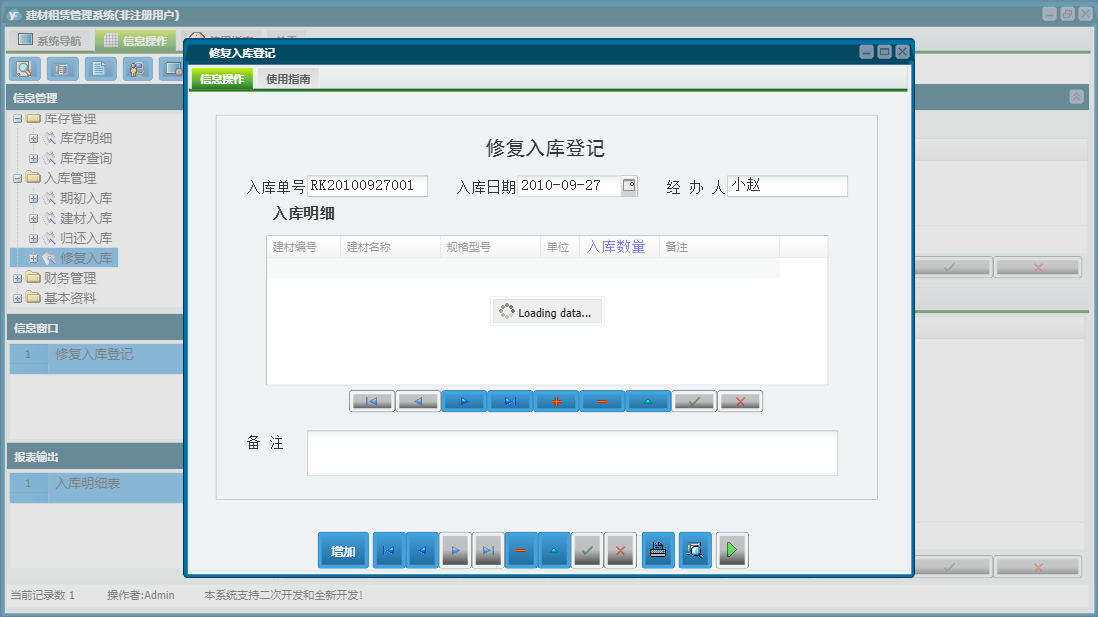Delete detail row with grid navigator minus
Image resolution: width=1098 pixels, height=617 pixels.
pyautogui.click(x=602, y=401)
